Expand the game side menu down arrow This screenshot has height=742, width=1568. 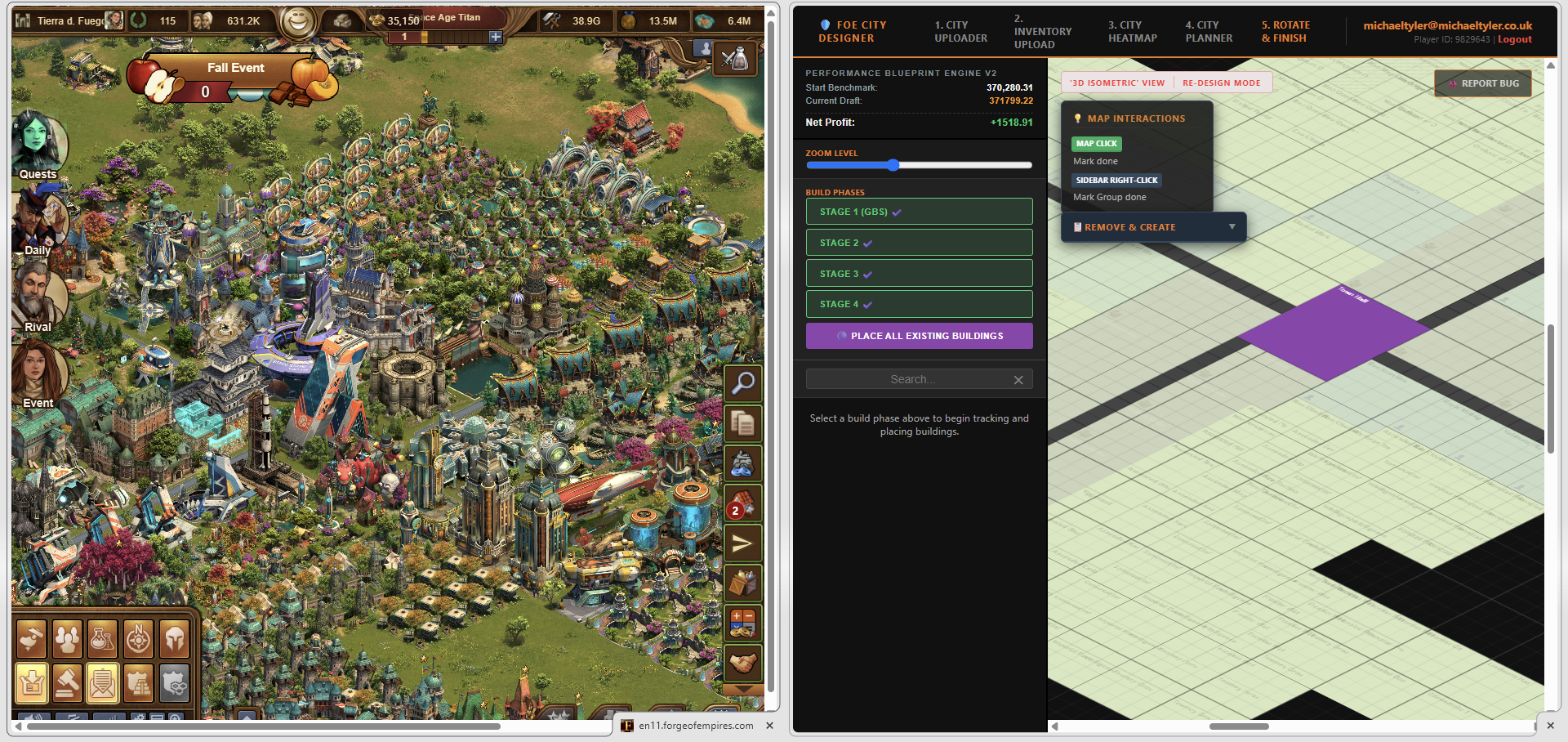[742, 690]
